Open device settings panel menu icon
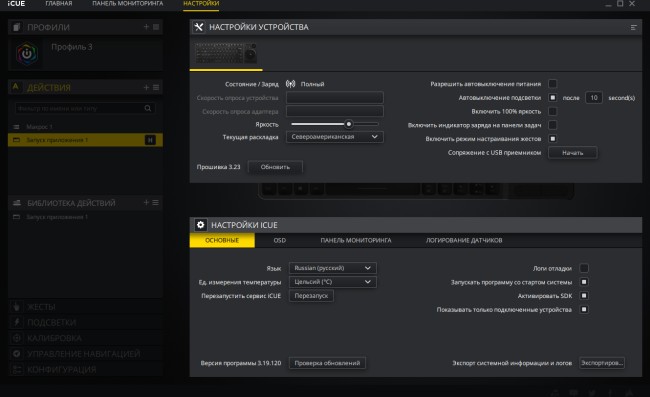This screenshot has width=650, height=397. [x=633, y=27]
